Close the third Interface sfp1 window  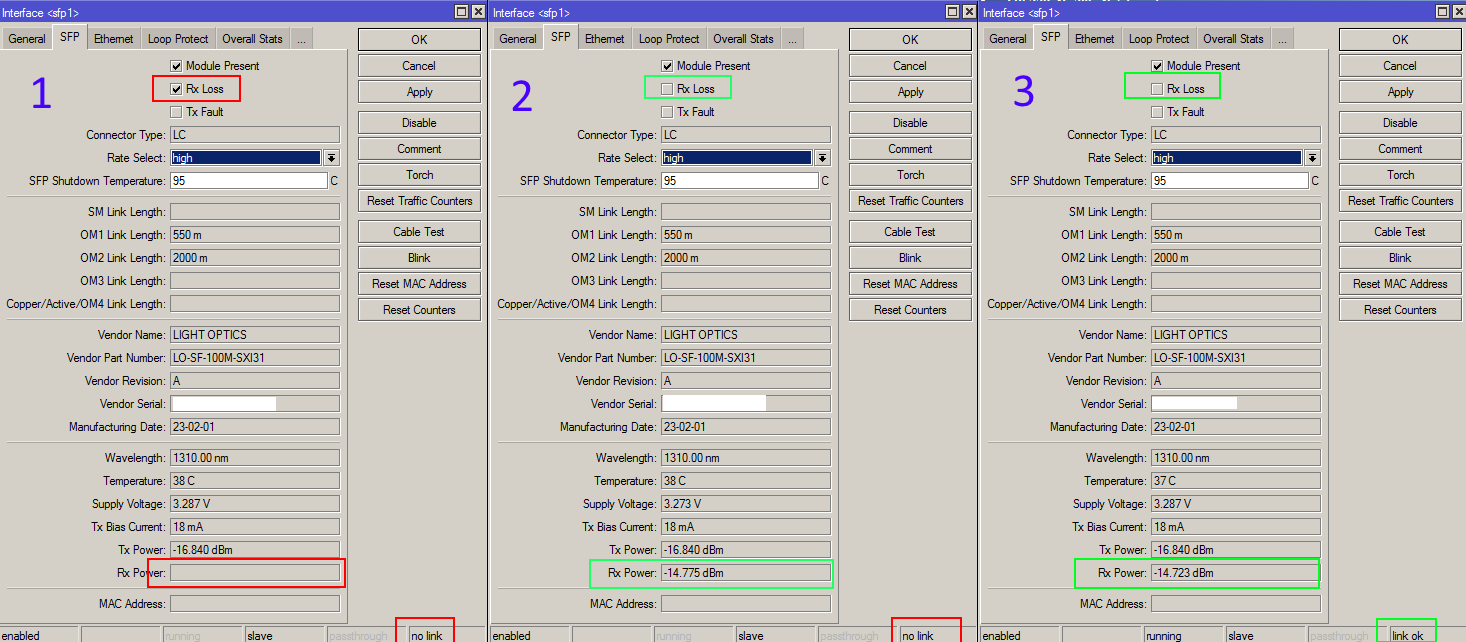1459,11
